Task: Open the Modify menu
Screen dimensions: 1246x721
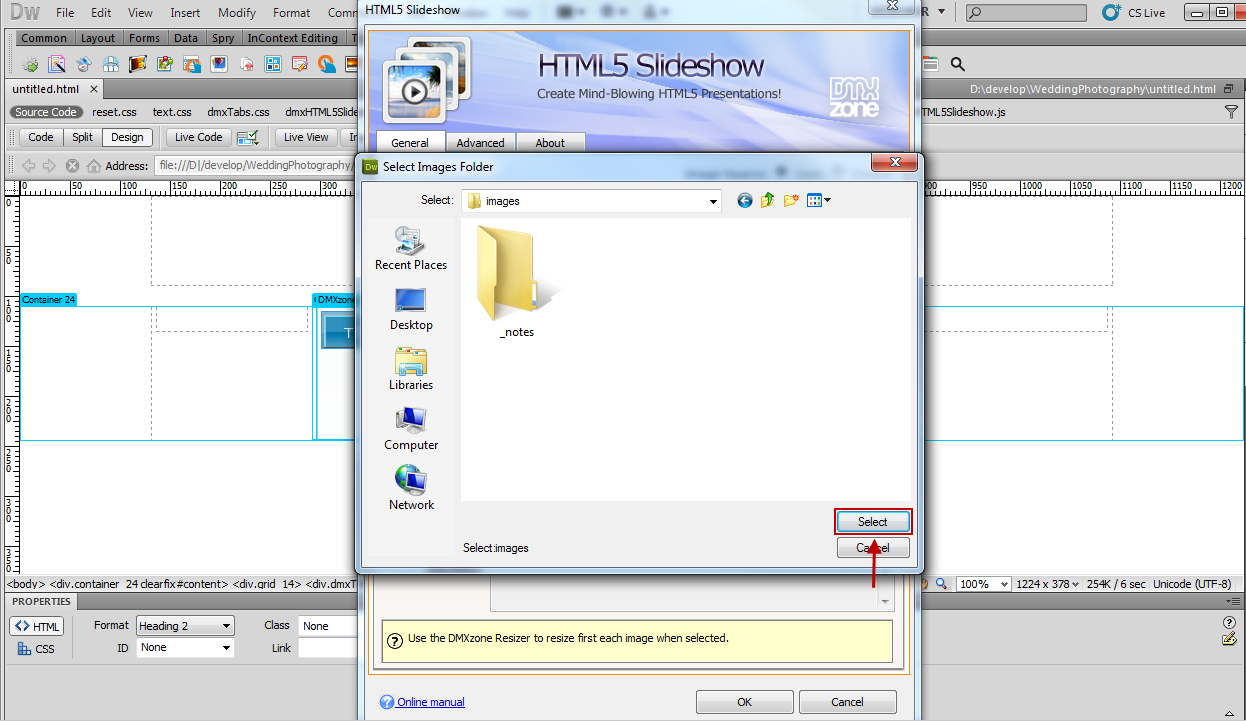Action: 237,13
